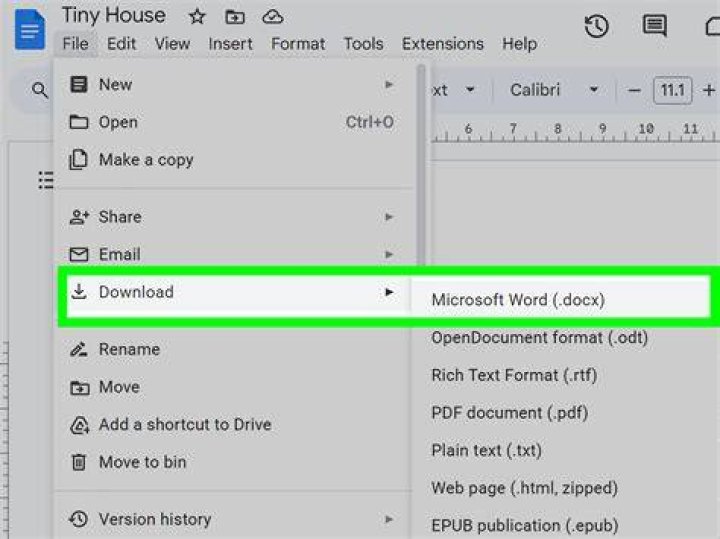Decrease font size with minus button
The image size is (720, 539).
[x=634, y=90]
